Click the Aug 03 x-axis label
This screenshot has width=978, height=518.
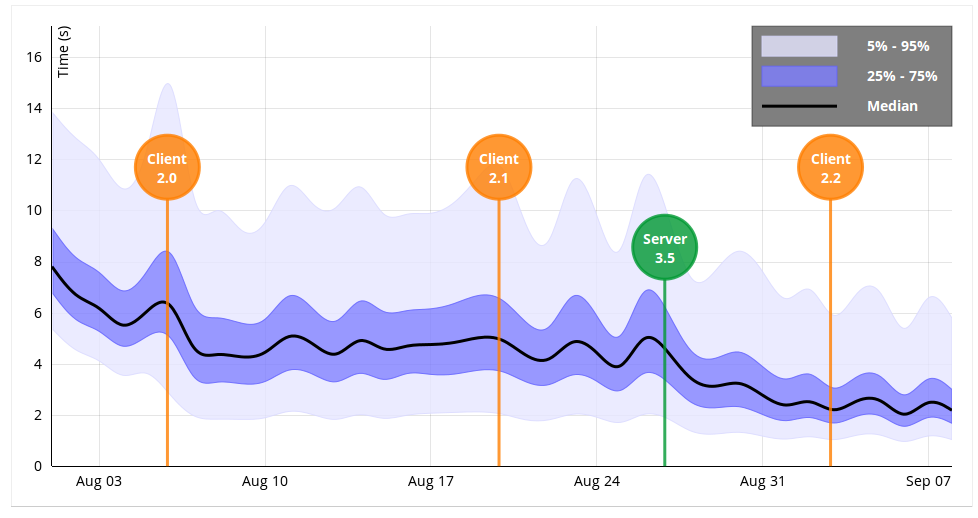point(98,482)
